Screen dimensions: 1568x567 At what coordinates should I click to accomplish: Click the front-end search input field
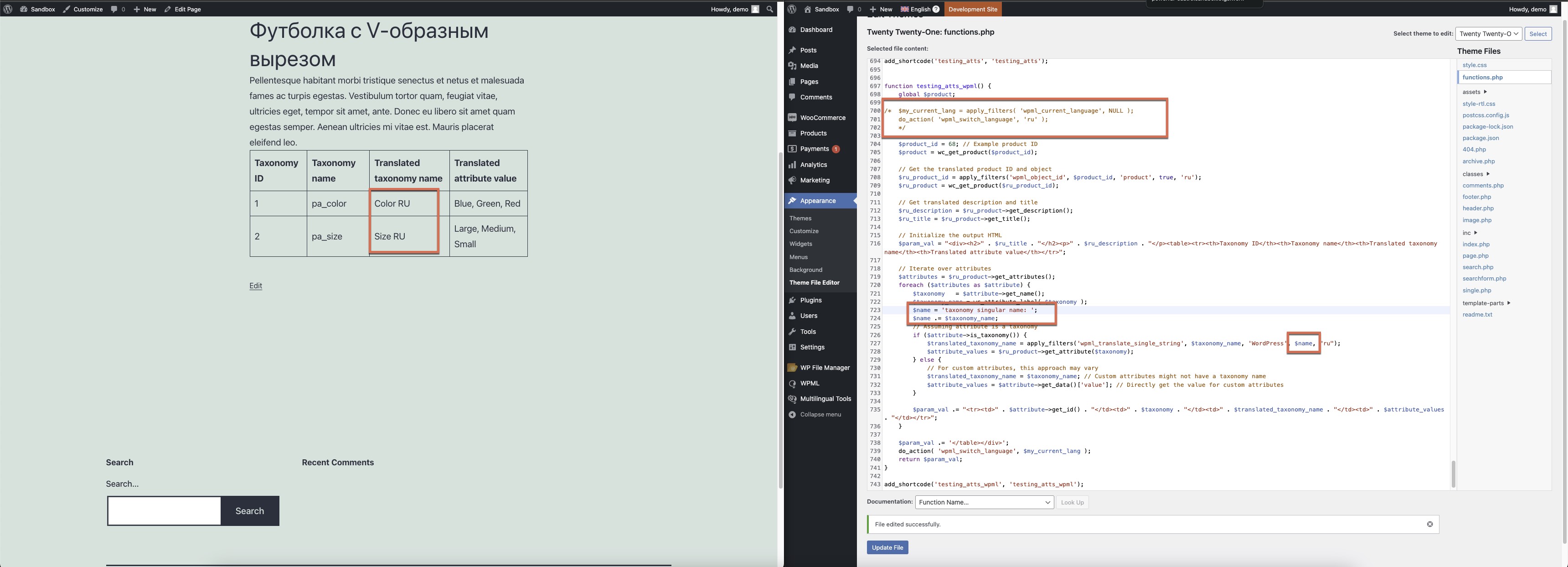coord(164,510)
